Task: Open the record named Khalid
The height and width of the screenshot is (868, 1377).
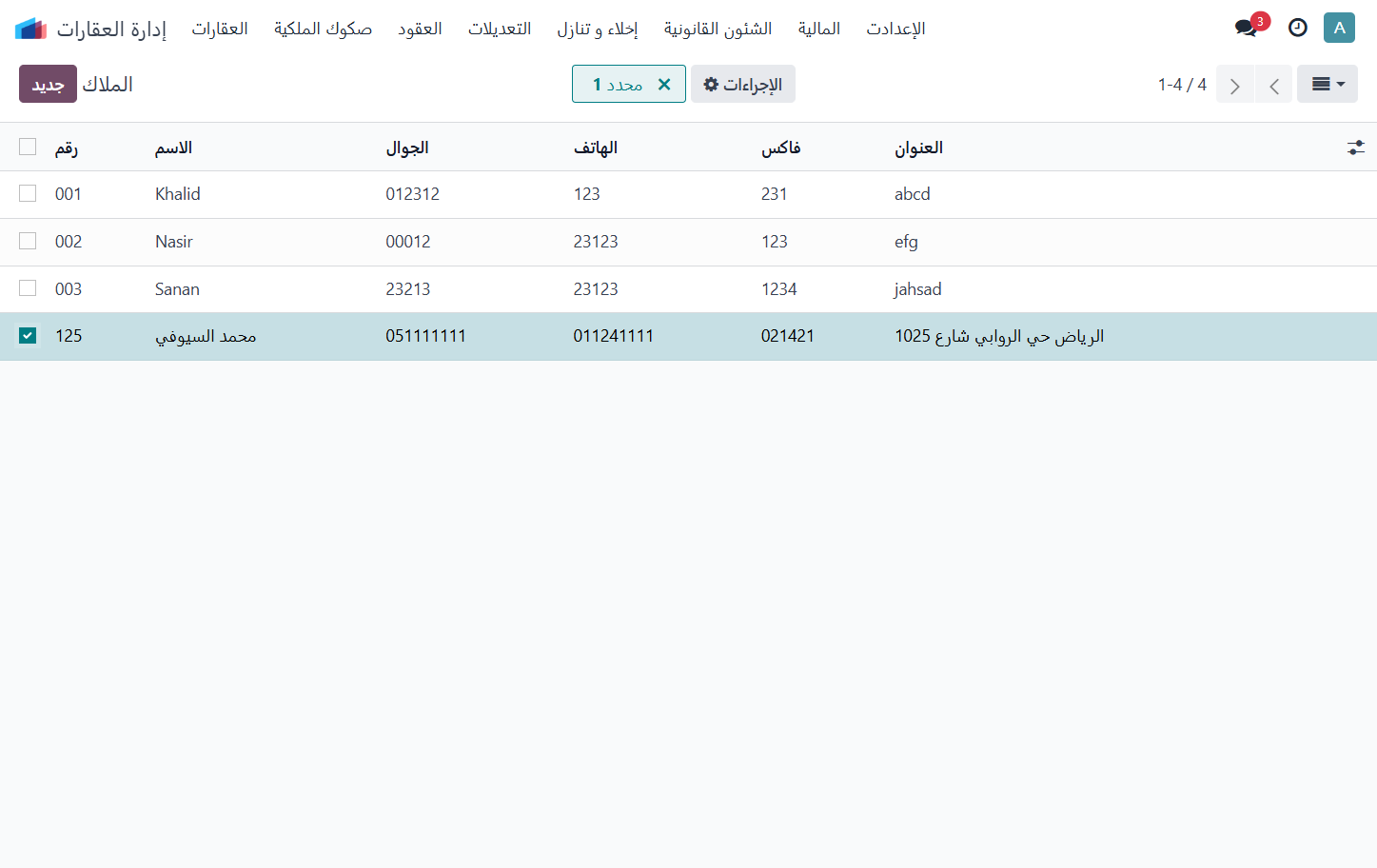Action: tap(178, 194)
